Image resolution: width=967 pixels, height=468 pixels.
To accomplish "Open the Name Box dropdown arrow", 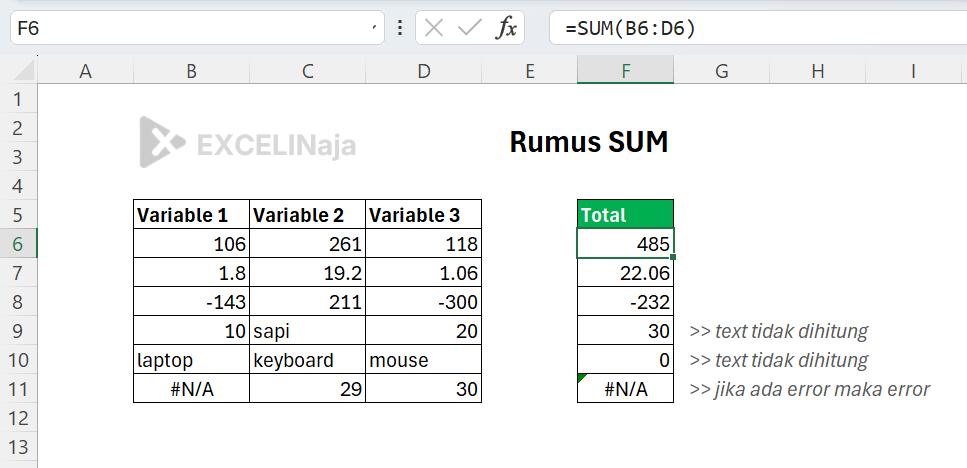I will [374, 28].
